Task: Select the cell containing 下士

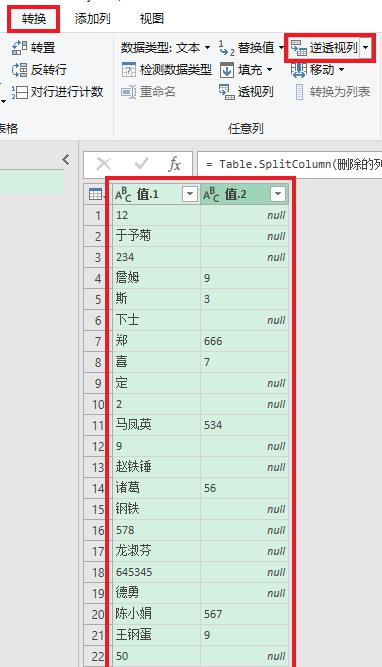Action: tap(156, 320)
